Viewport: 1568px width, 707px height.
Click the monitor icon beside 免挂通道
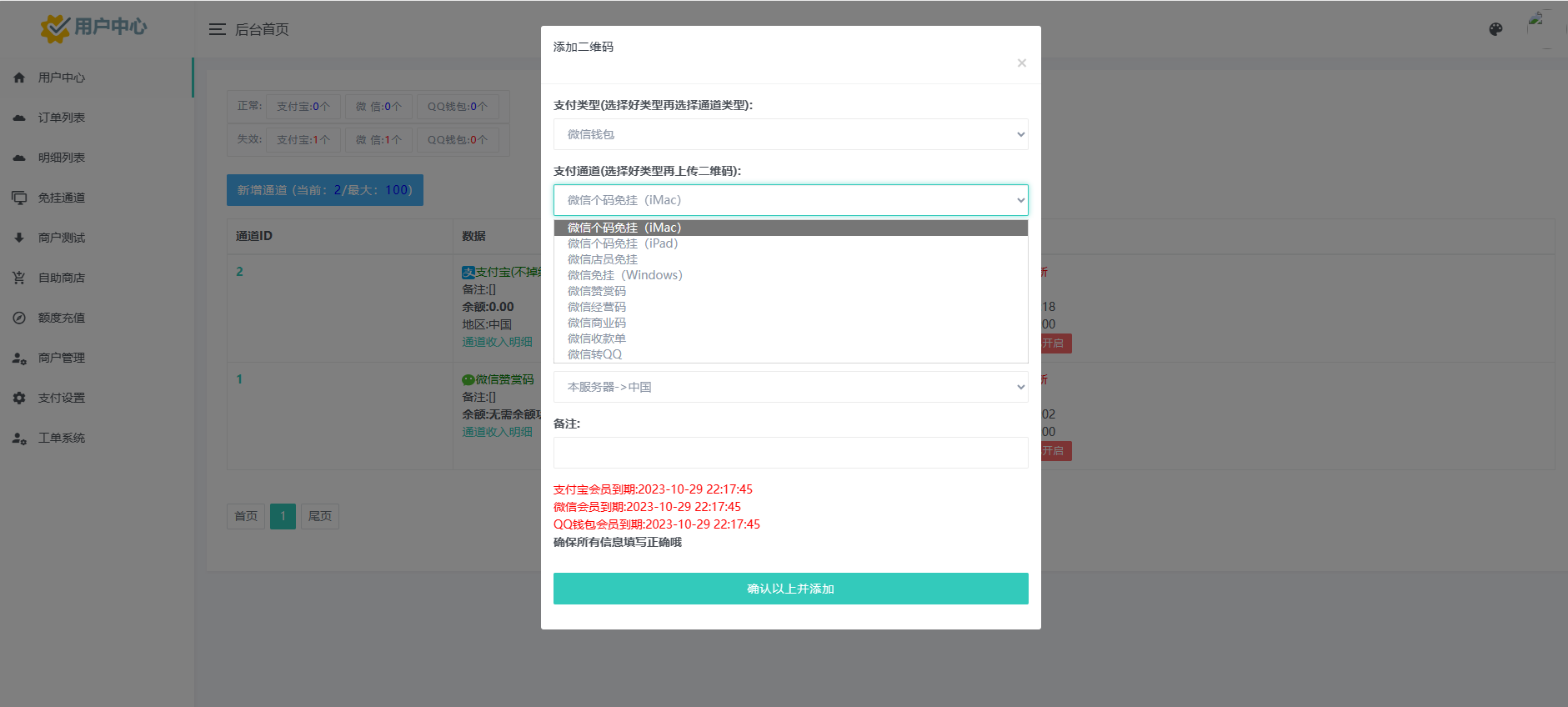pyautogui.click(x=19, y=198)
